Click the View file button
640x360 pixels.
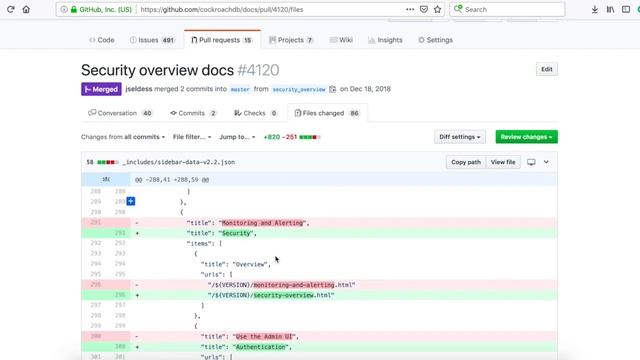coord(503,162)
